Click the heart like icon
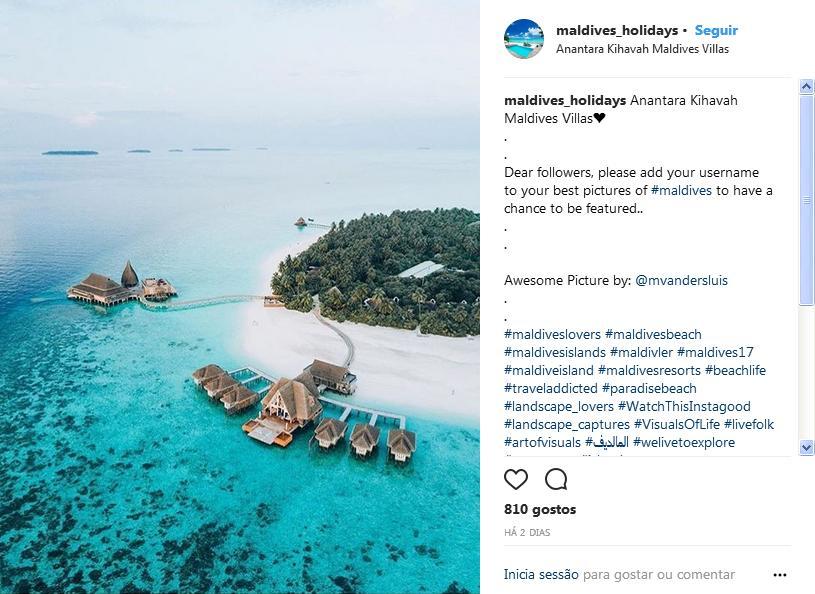Viewport: 815px width, 594px height. click(516, 479)
